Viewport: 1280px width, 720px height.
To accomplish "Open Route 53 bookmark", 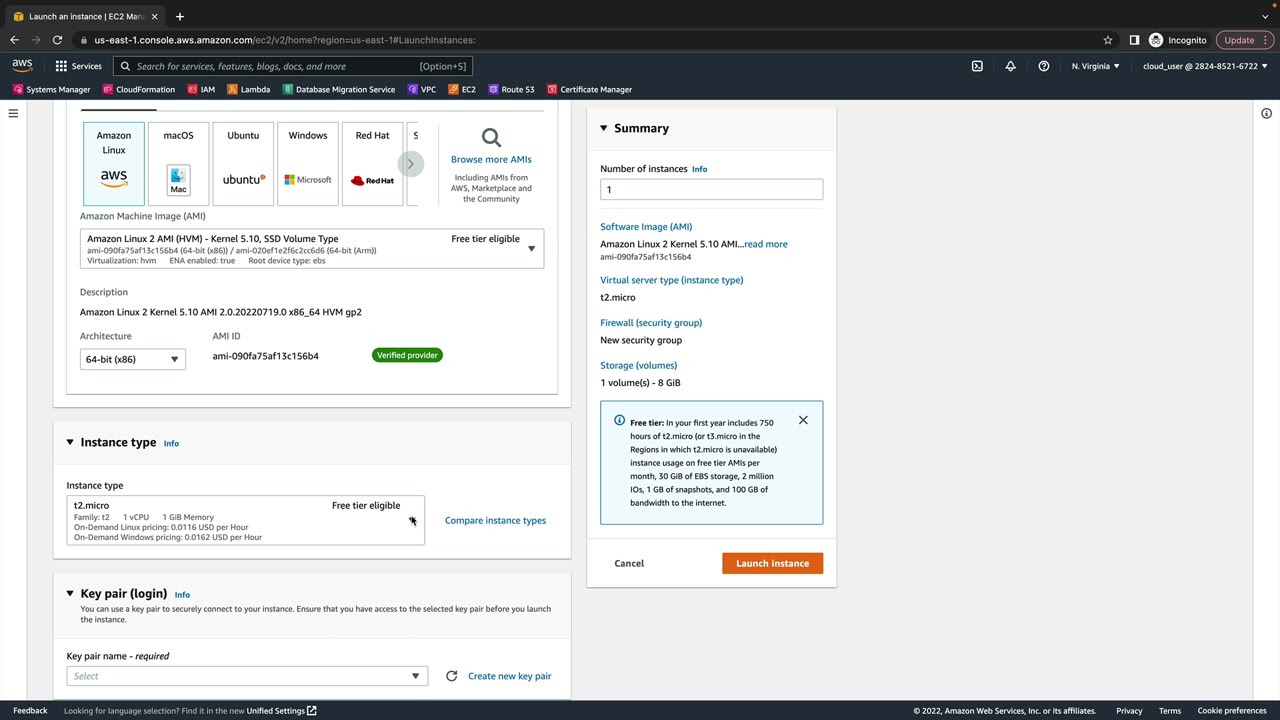I will click(x=511, y=89).
